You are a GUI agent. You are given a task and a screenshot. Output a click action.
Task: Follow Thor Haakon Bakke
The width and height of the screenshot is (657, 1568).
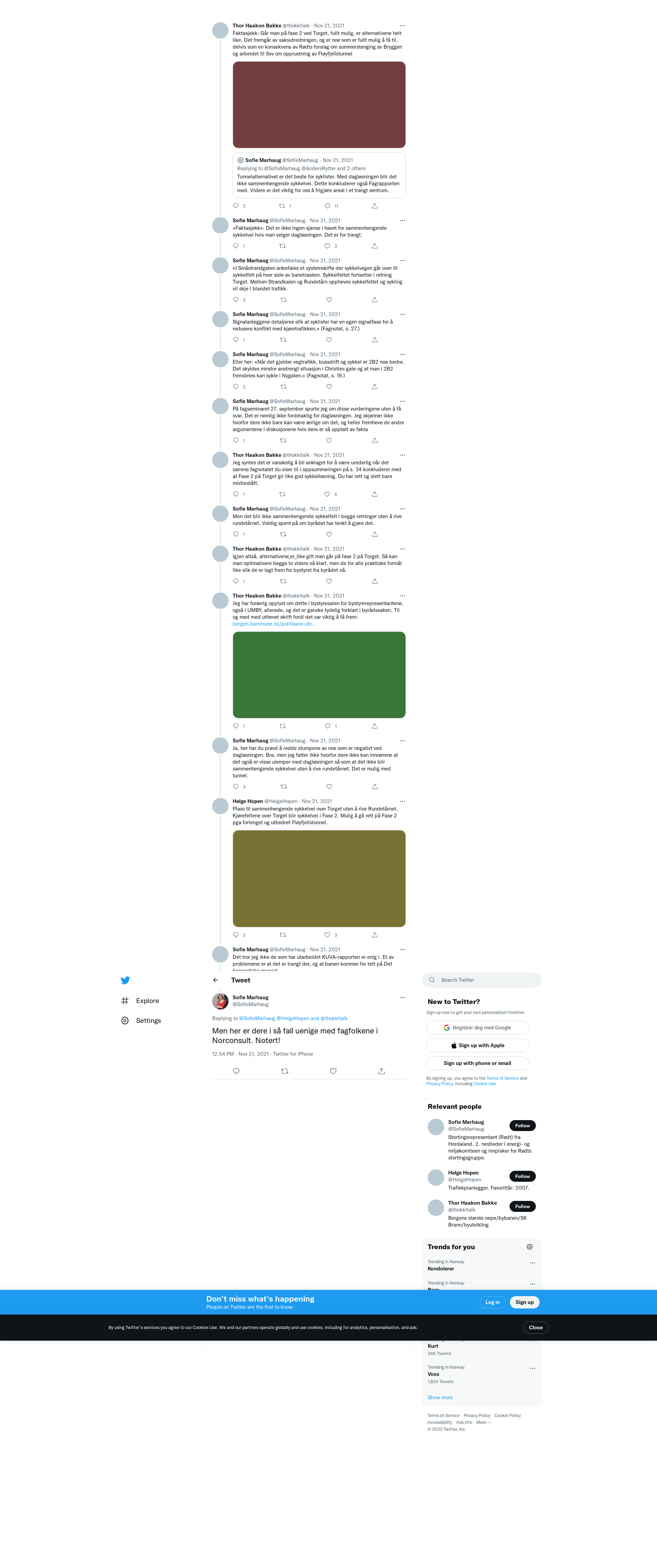click(522, 1206)
